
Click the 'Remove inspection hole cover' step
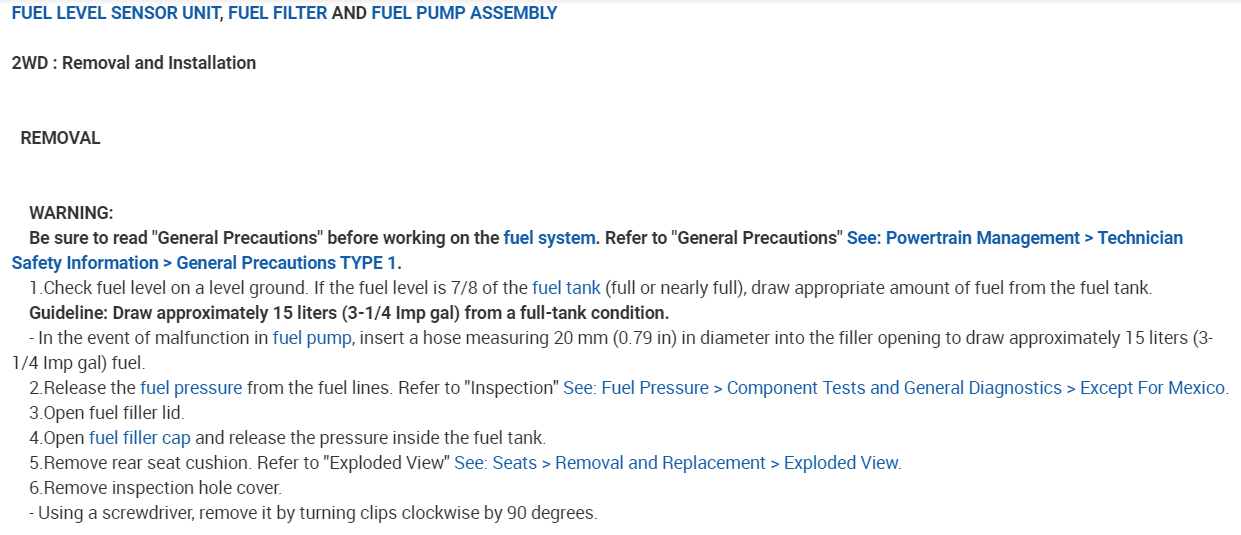pos(155,488)
